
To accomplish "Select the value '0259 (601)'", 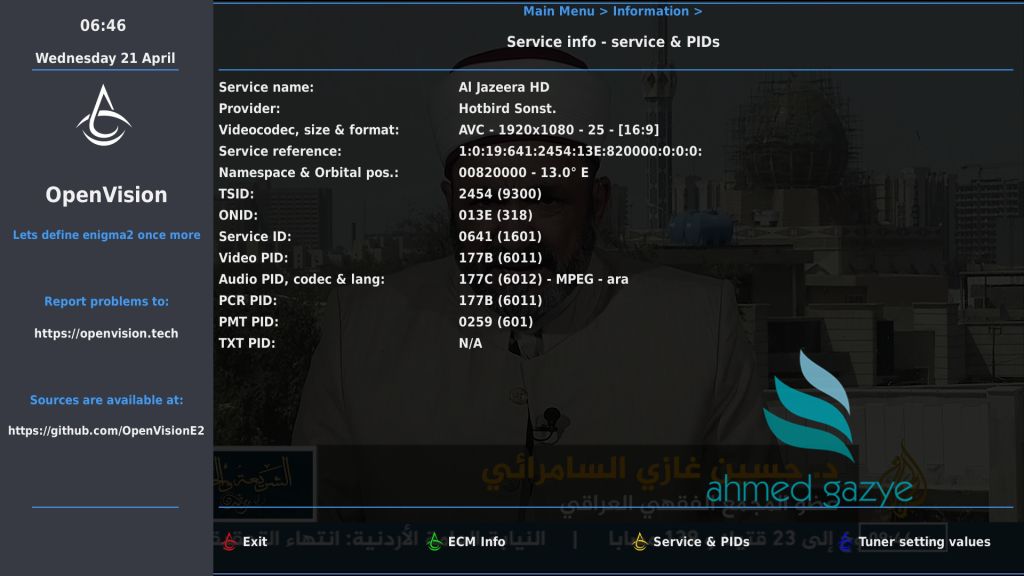I will 496,322.
